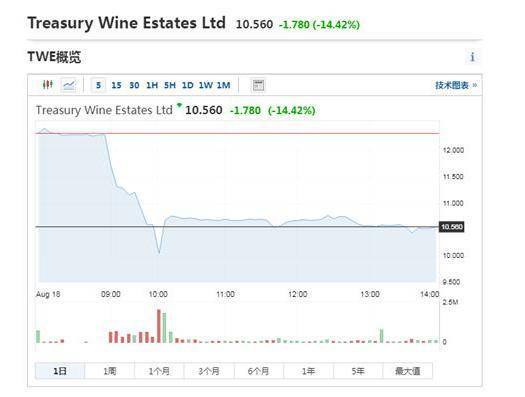Select the 15-minute interval
This screenshot has height=397, width=525.
[x=116, y=85]
